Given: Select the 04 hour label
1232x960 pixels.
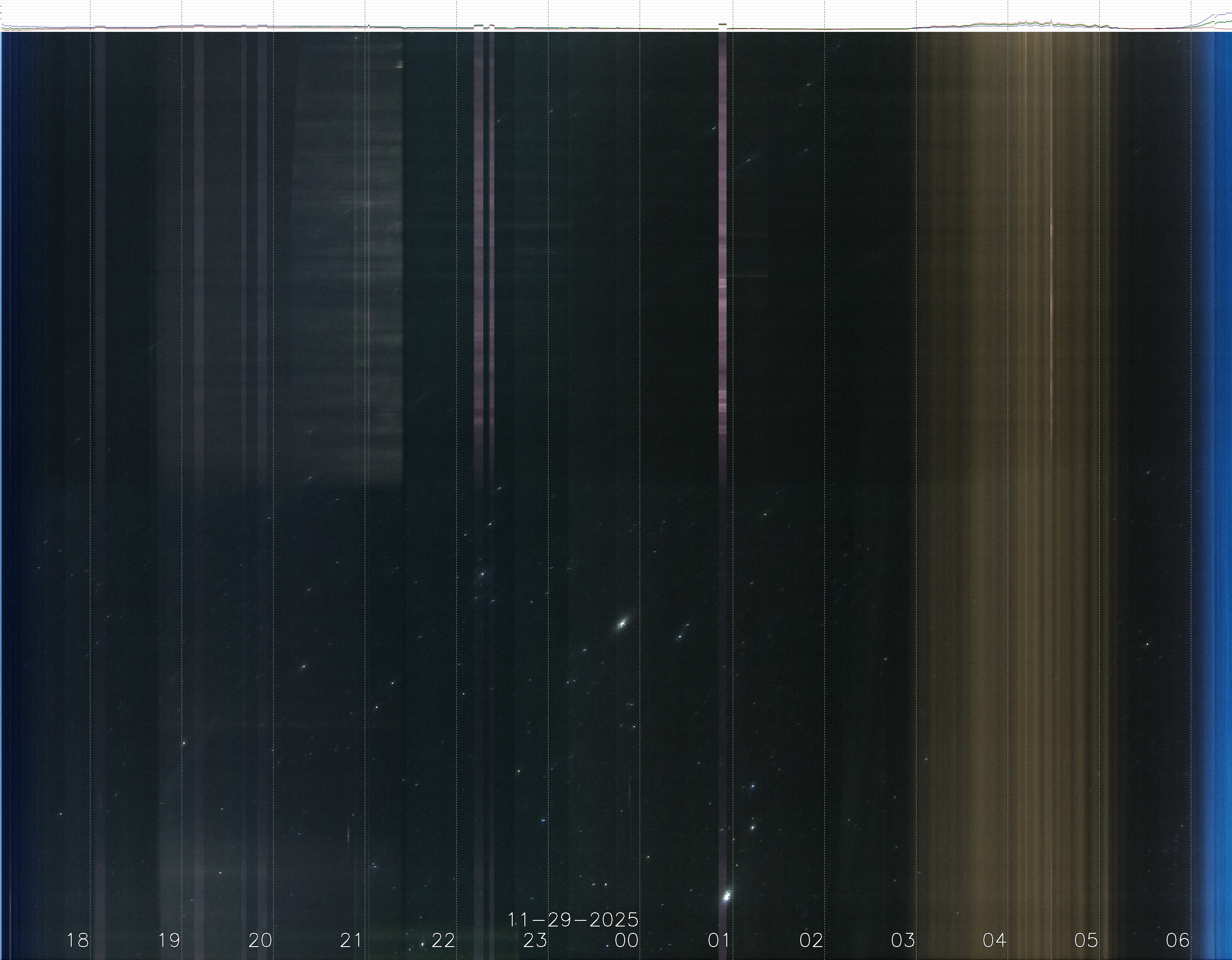Looking at the screenshot, I should tap(994, 940).
